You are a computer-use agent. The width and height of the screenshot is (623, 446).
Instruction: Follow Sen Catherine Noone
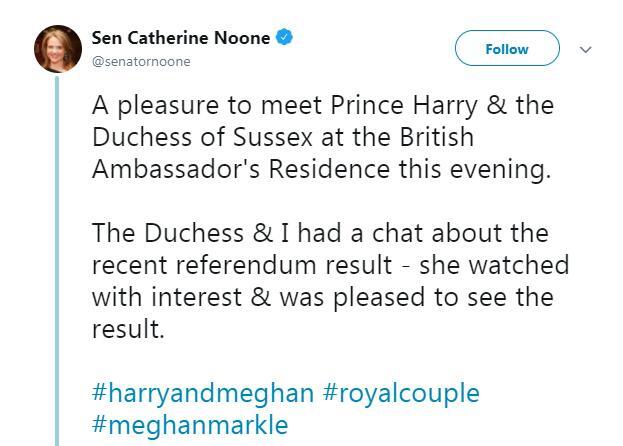click(506, 49)
